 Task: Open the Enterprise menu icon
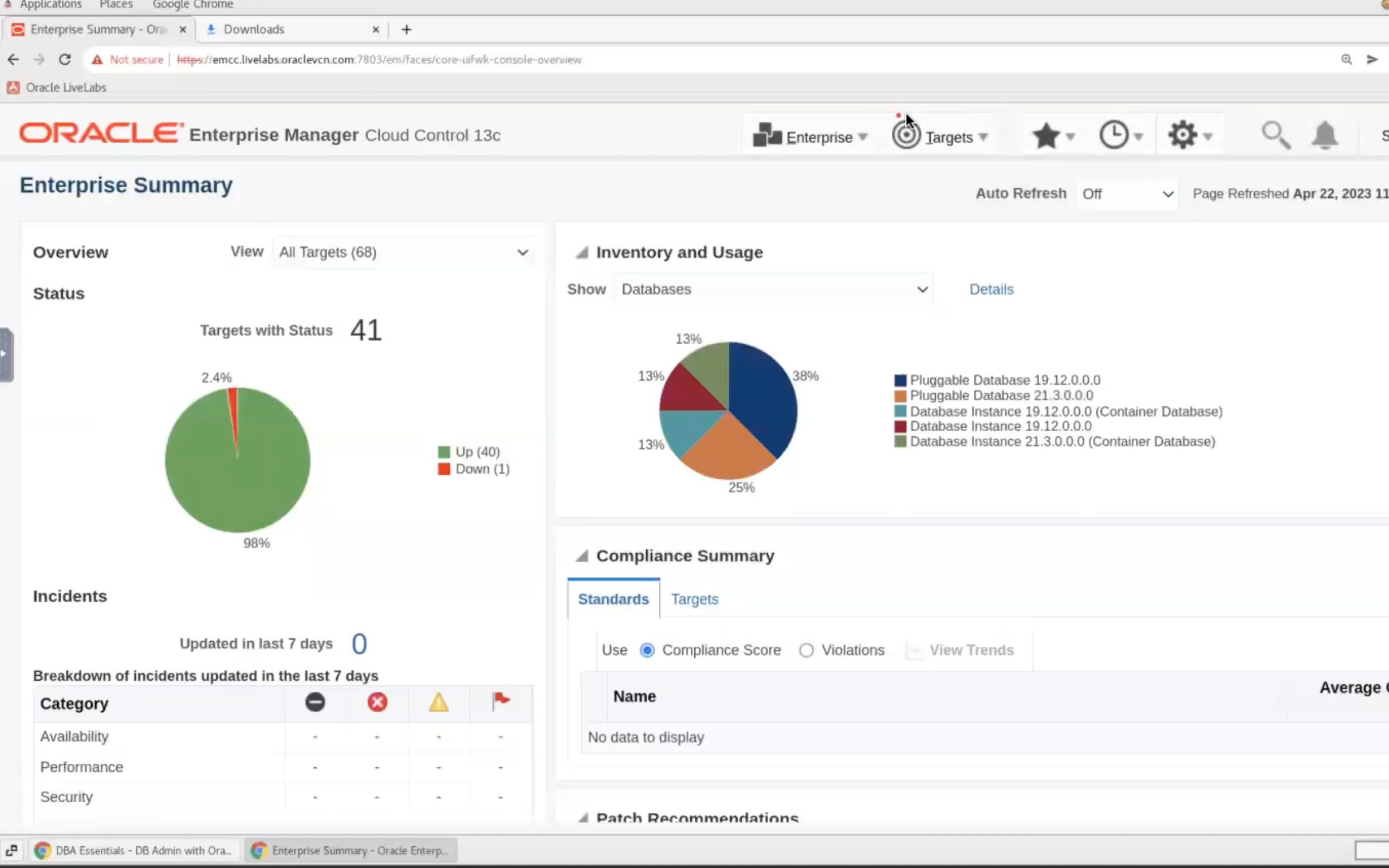766,136
